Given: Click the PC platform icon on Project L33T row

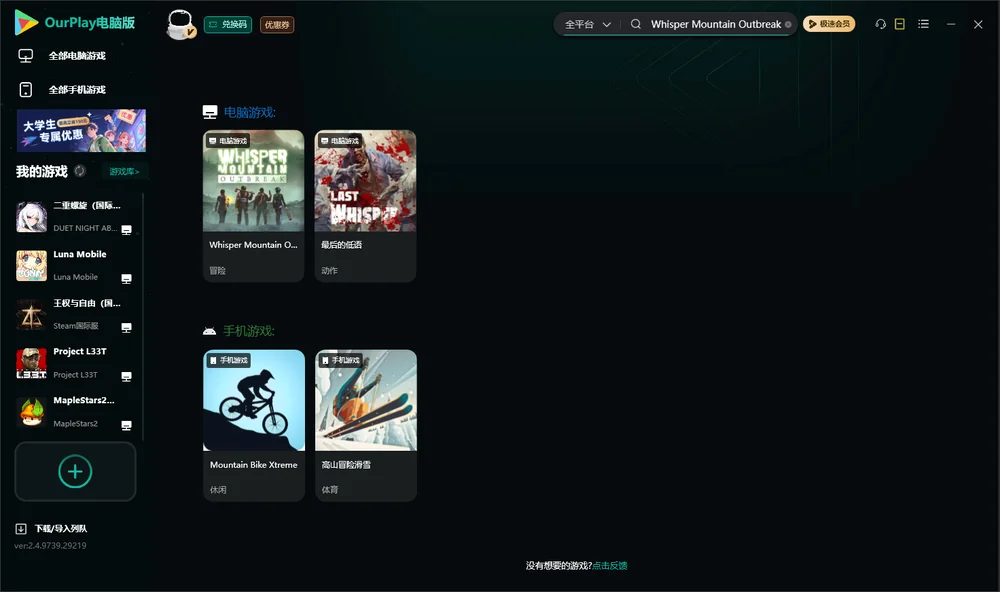Looking at the screenshot, I should click(126, 376).
